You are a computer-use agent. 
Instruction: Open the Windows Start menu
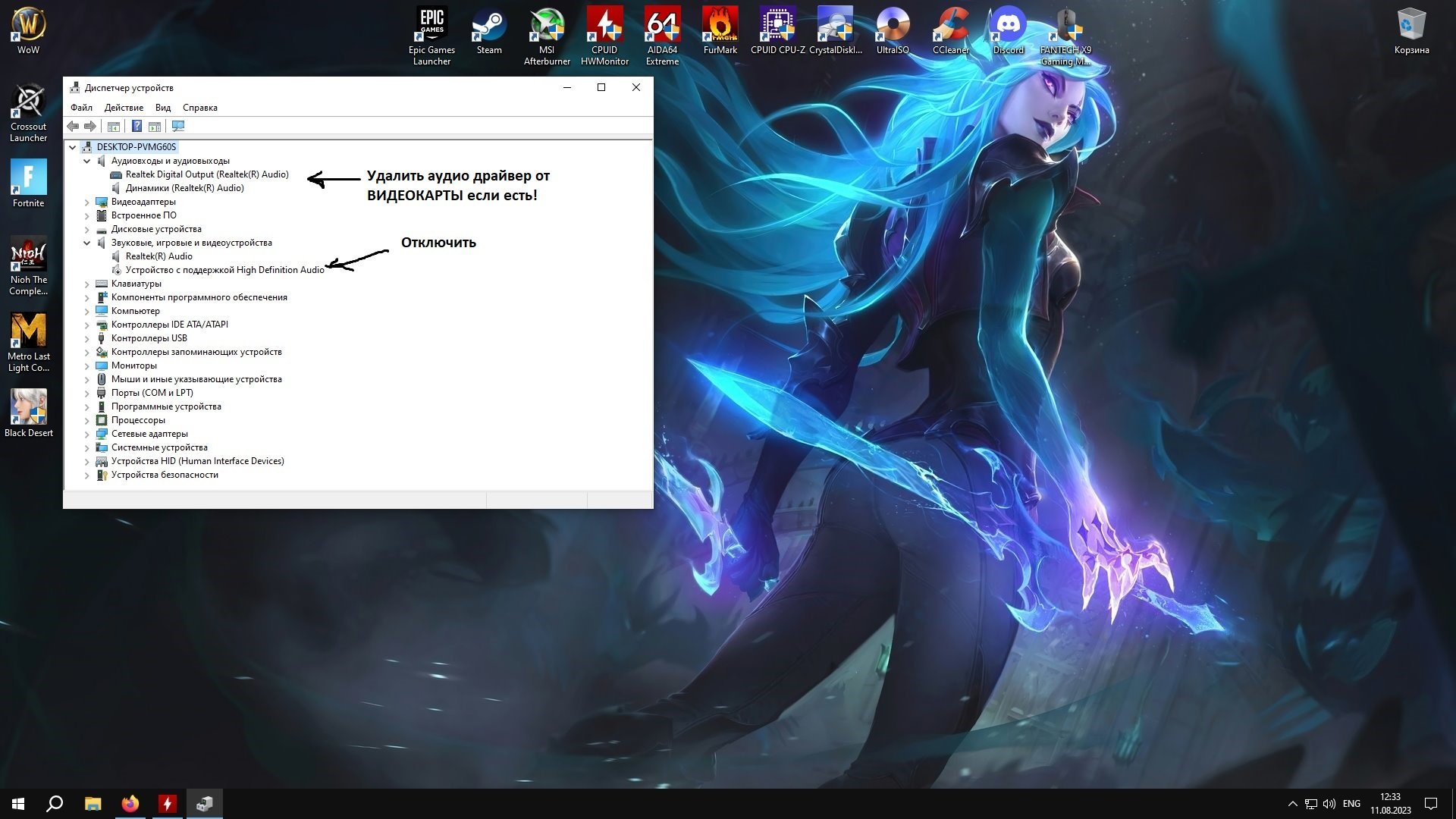click(x=18, y=804)
